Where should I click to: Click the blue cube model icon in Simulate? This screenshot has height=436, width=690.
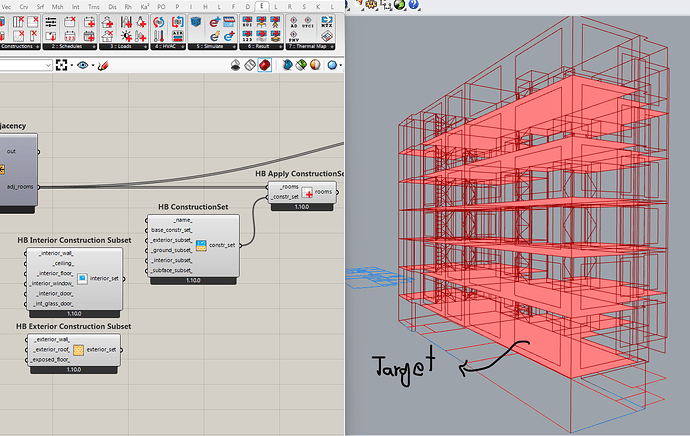[x=196, y=22]
